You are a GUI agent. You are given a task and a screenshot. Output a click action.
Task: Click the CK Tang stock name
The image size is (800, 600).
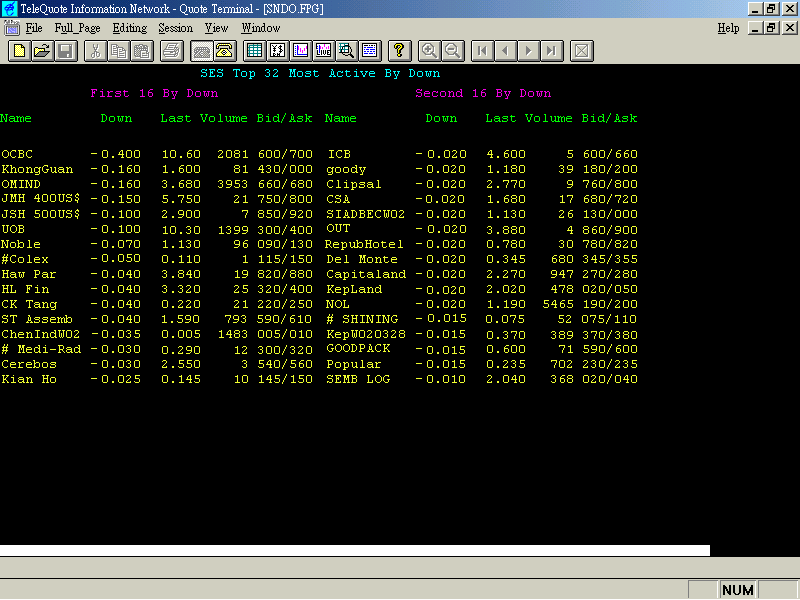[29, 305]
